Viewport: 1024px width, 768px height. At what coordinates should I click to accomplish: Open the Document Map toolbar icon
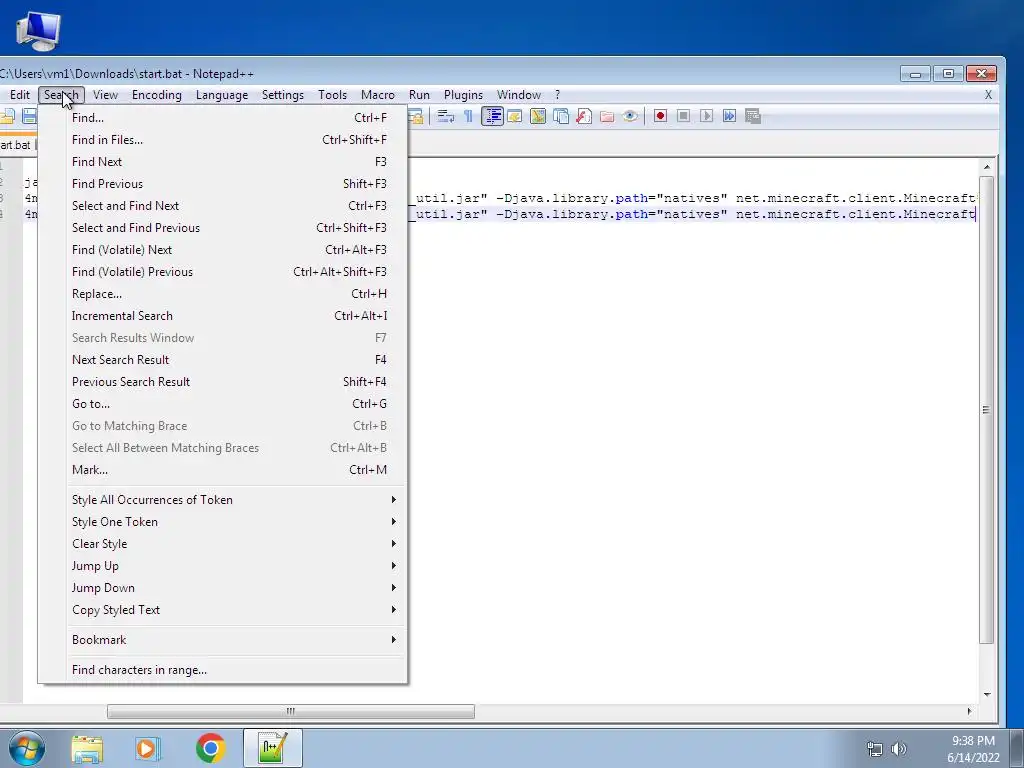538,116
